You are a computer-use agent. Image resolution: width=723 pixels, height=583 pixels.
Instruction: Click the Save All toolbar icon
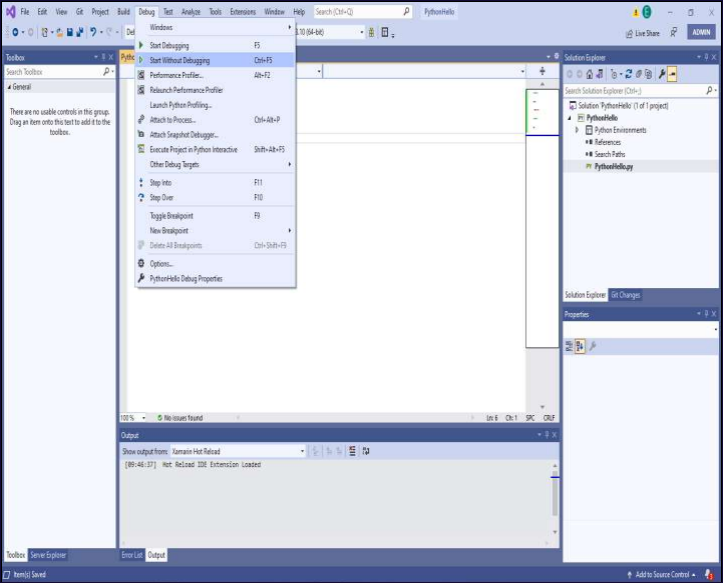(x=80, y=32)
